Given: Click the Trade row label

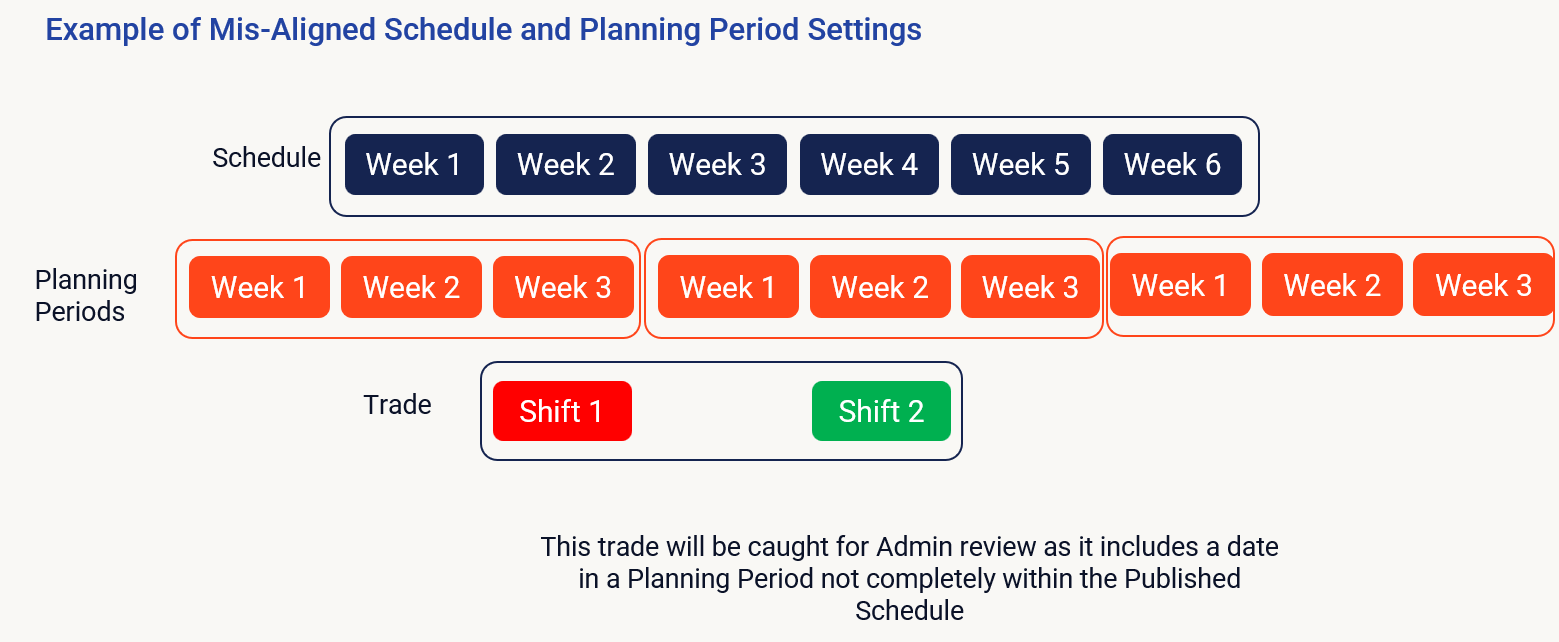Looking at the screenshot, I should 397,404.
